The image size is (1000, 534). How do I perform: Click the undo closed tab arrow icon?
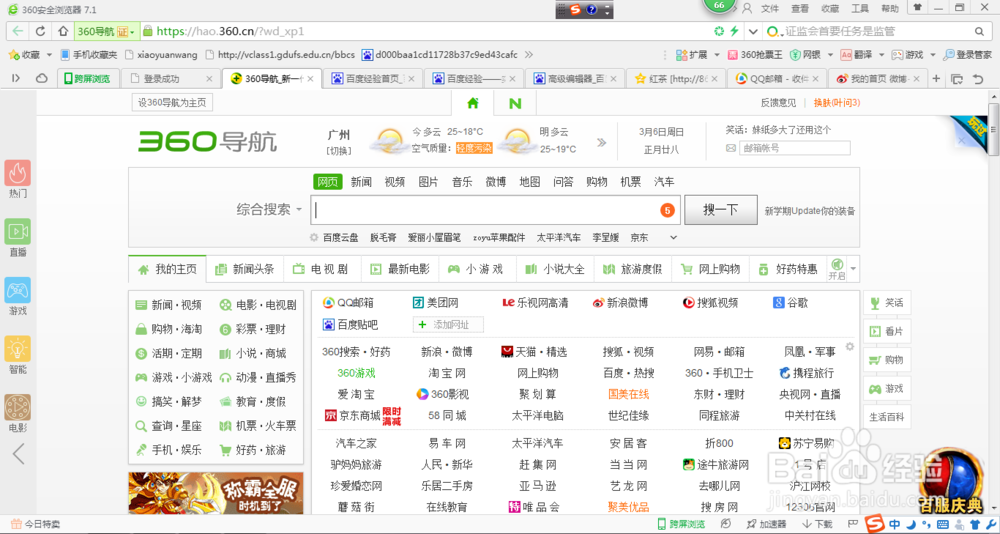(978, 79)
